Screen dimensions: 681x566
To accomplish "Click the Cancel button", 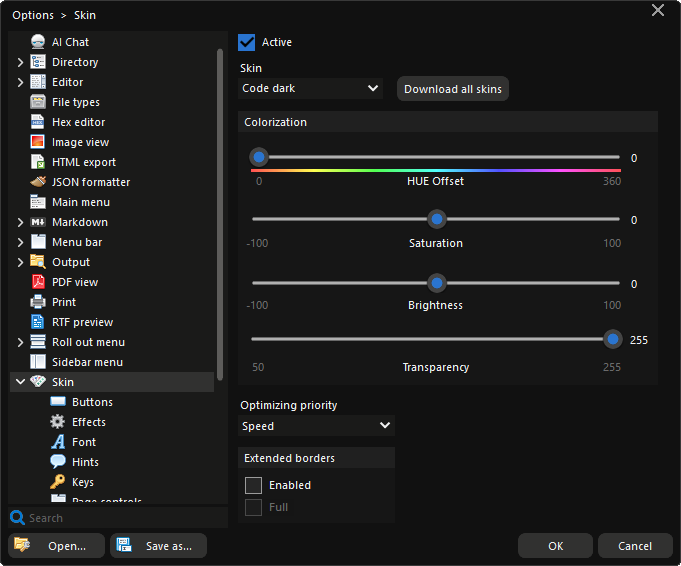I will click(635, 546).
